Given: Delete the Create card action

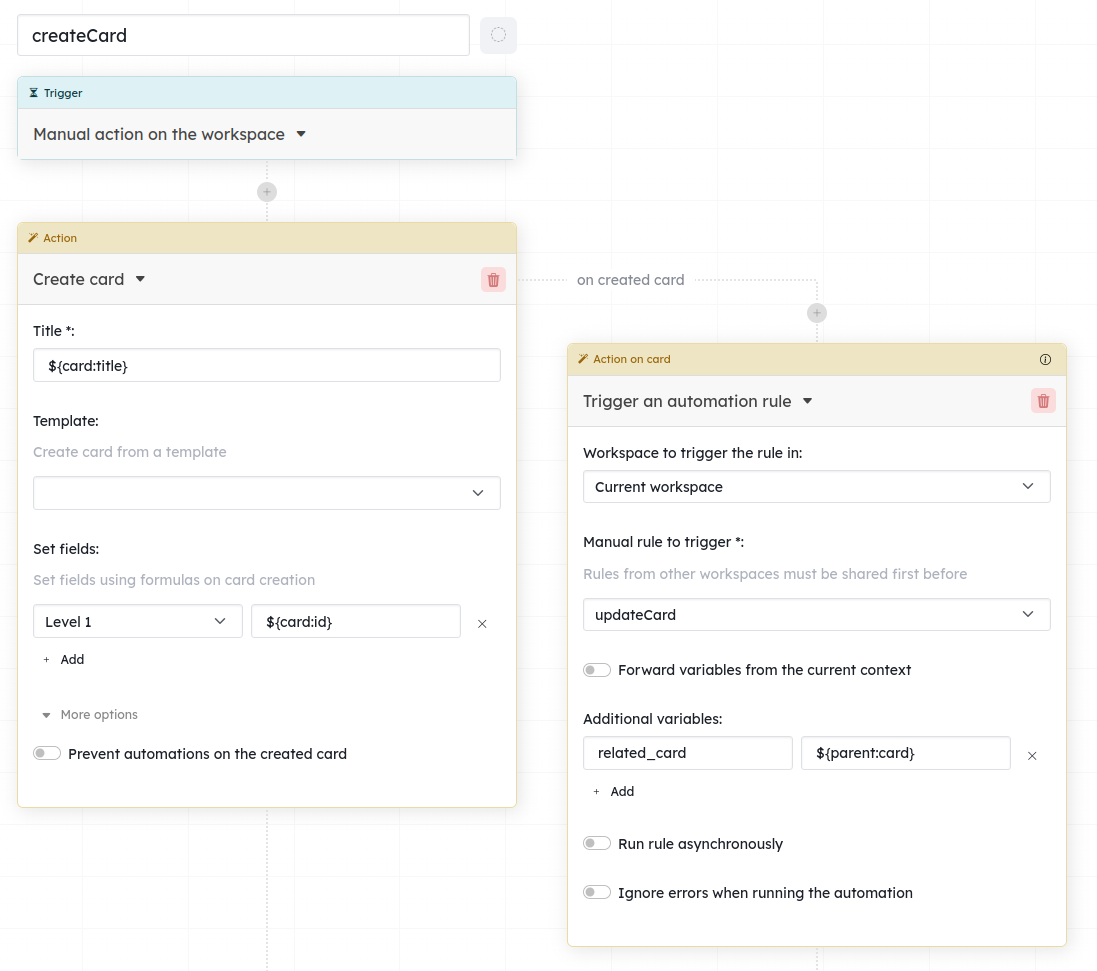Looking at the screenshot, I should 493,280.
